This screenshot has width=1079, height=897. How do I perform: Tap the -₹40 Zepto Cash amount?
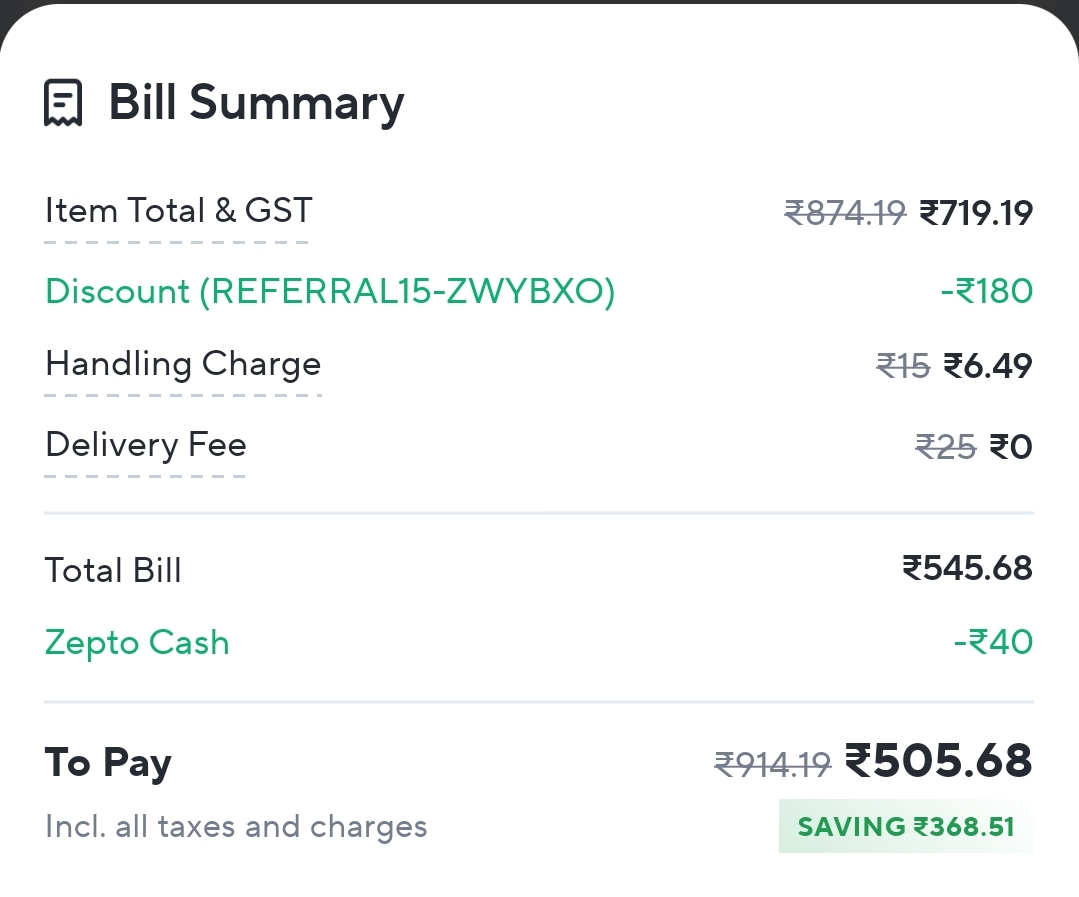(993, 642)
